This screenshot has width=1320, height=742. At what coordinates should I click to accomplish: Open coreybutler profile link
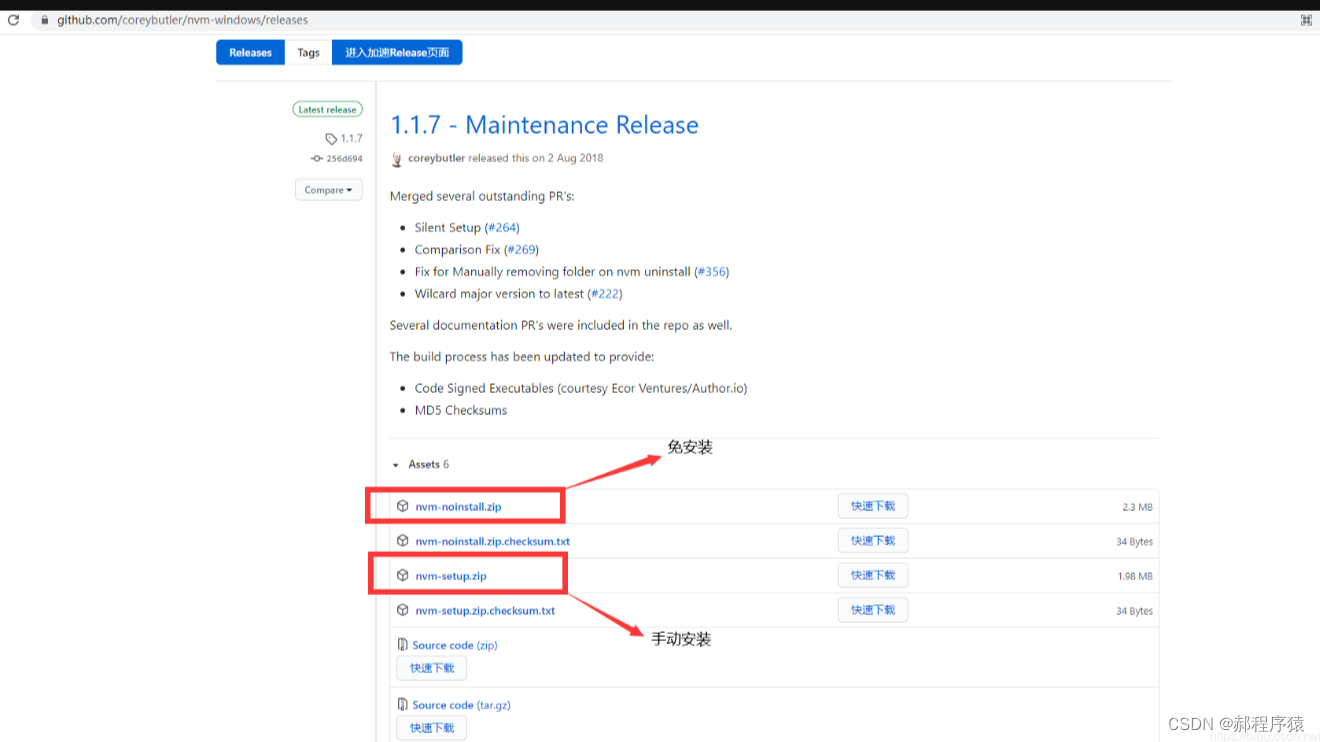(x=436, y=158)
